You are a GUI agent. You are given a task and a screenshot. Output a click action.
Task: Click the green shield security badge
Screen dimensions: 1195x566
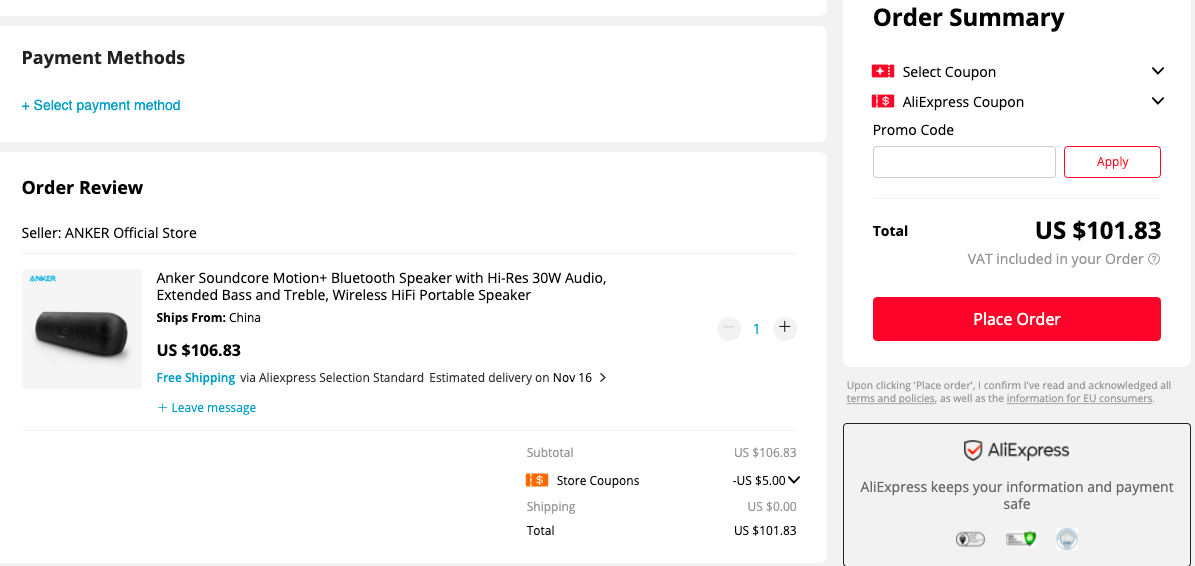(x=1020, y=539)
